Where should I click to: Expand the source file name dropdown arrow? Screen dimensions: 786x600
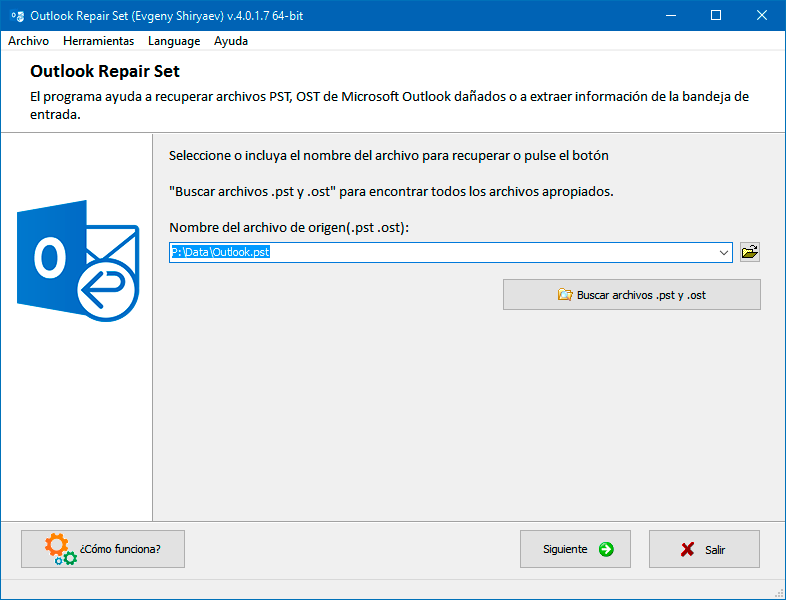pos(723,253)
